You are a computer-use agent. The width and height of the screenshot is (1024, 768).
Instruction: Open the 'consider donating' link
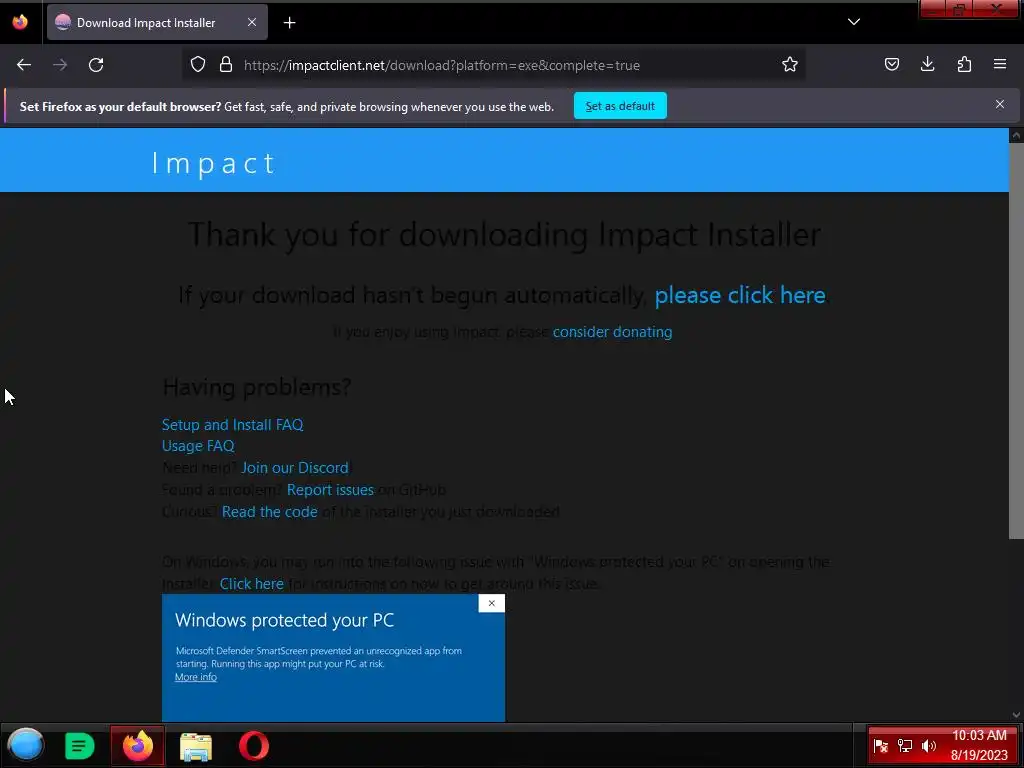(612, 332)
